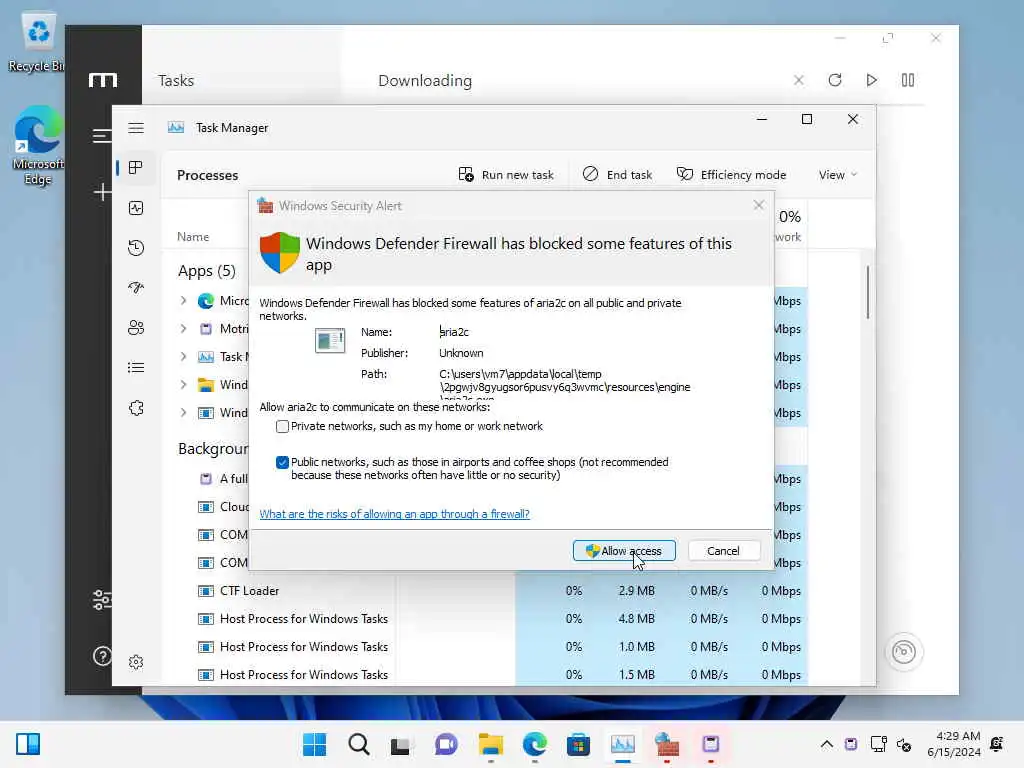Click Windows Firewall alert taskbar icon
Viewport: 1024px width, 768px height.
(667, 744)
